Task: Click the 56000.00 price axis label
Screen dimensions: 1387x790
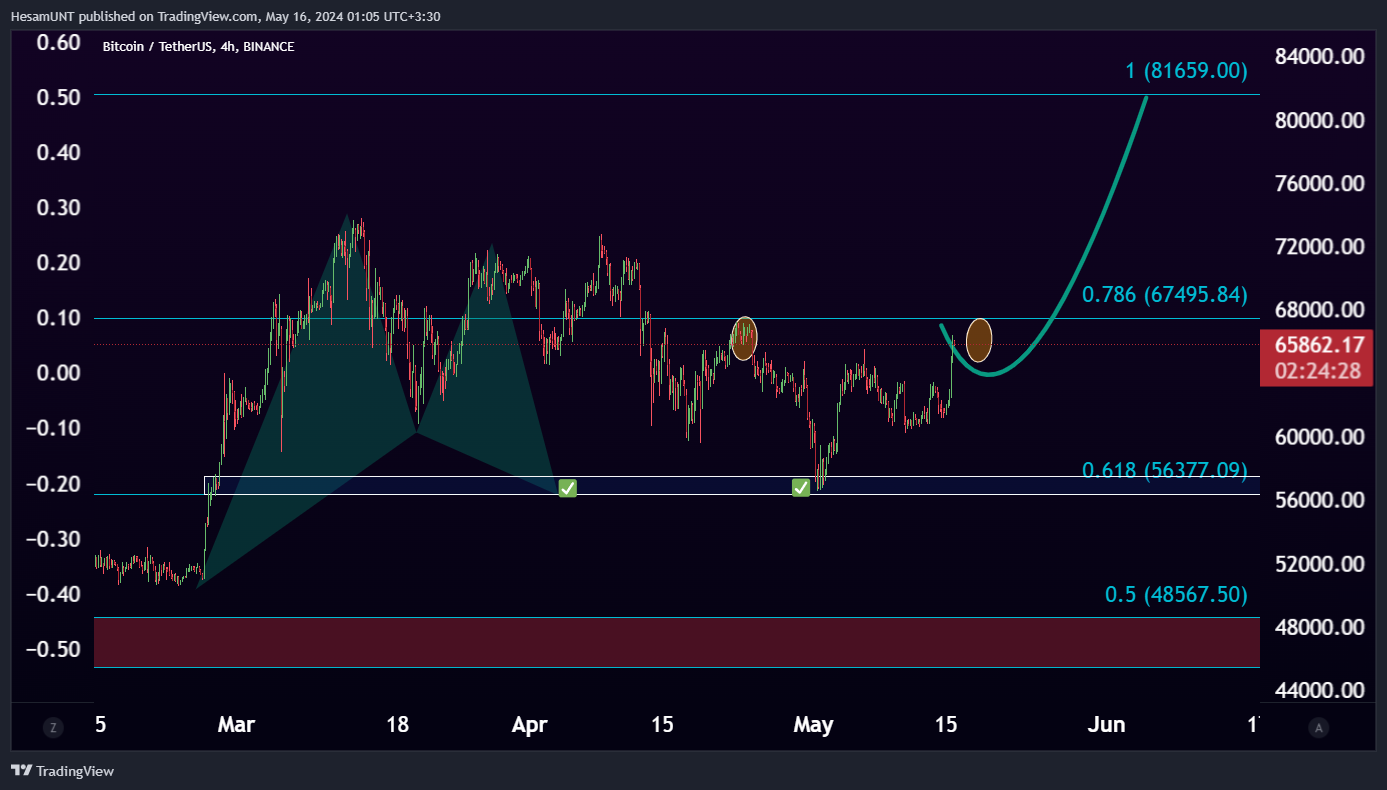Action: click(1320, 500)
